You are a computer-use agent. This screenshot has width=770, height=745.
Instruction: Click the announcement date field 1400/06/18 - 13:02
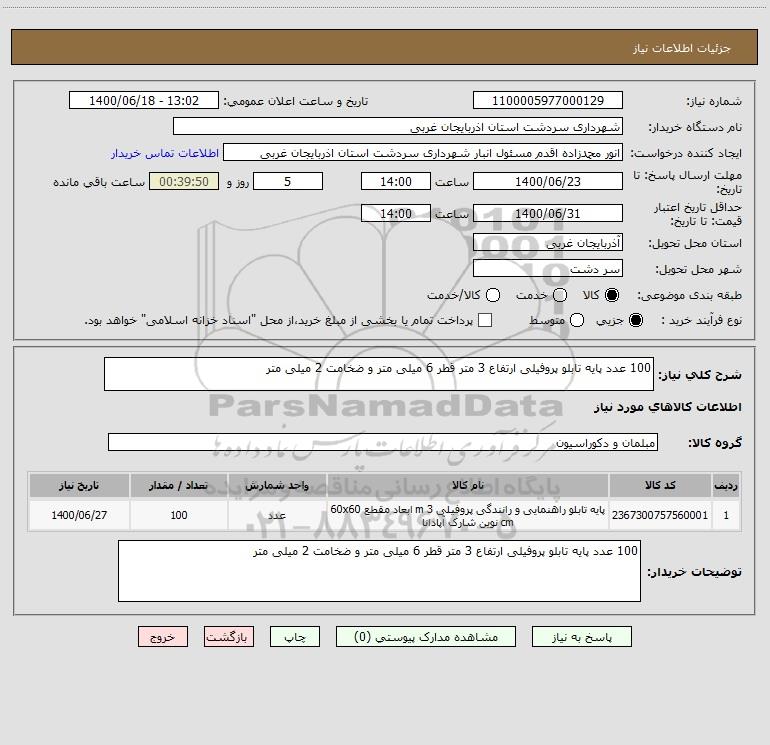click(x=144, y=100)
